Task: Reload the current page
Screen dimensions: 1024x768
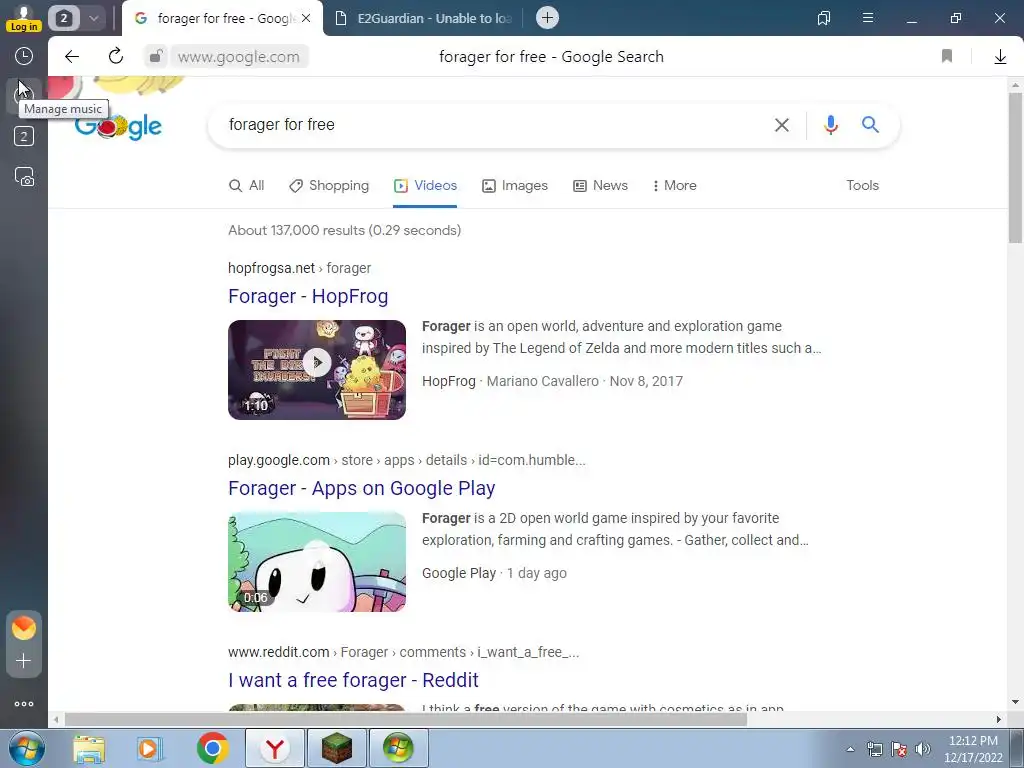Action: coord(116,56)
